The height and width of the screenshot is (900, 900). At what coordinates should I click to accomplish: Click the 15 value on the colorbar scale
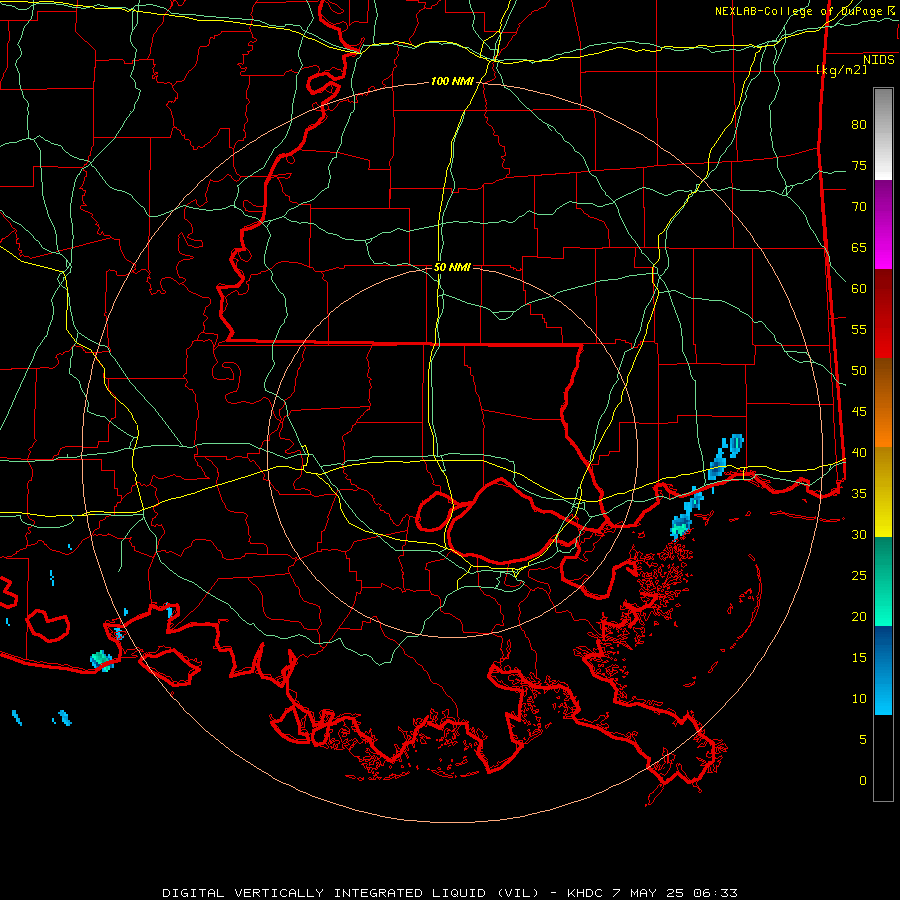click(x=859, y=658)
